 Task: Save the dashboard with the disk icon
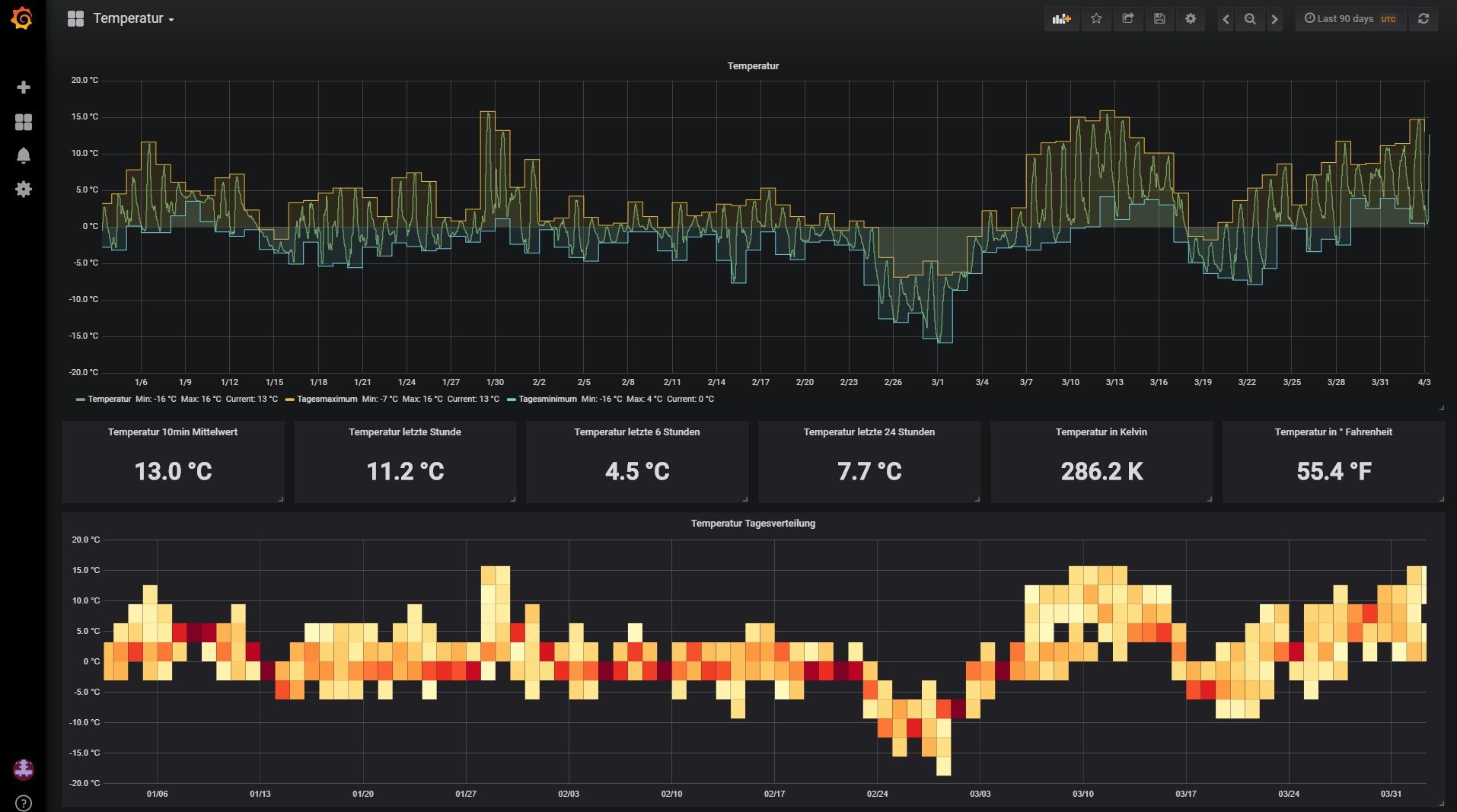tap(1159, 19)
